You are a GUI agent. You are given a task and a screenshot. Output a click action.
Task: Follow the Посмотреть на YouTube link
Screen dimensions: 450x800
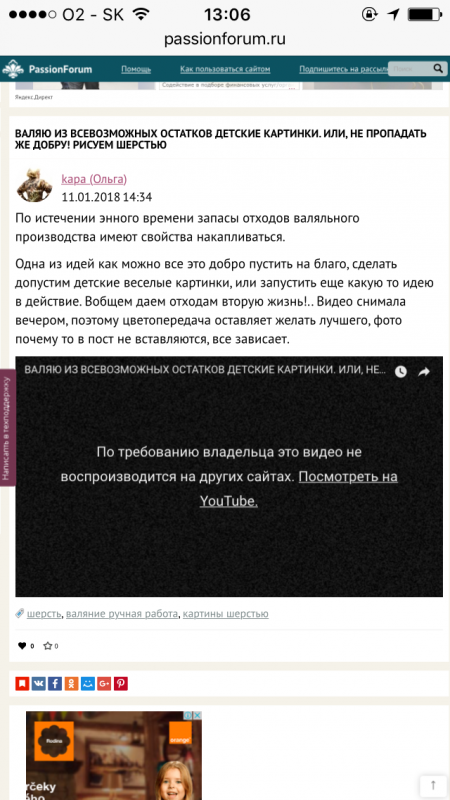pyautogui.click(x=298, y=489)
